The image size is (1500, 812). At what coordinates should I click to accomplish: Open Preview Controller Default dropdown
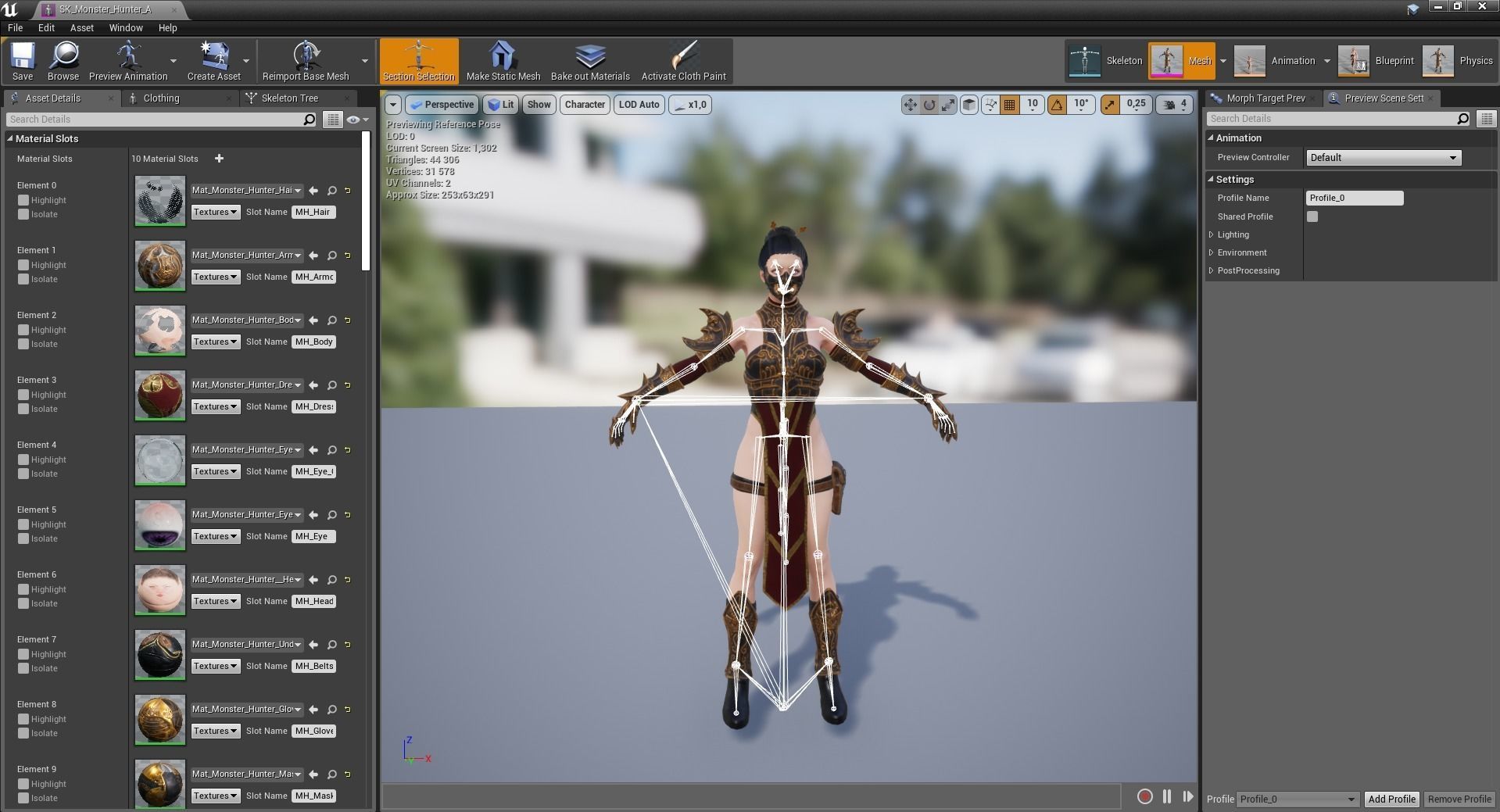(1383, 158)
